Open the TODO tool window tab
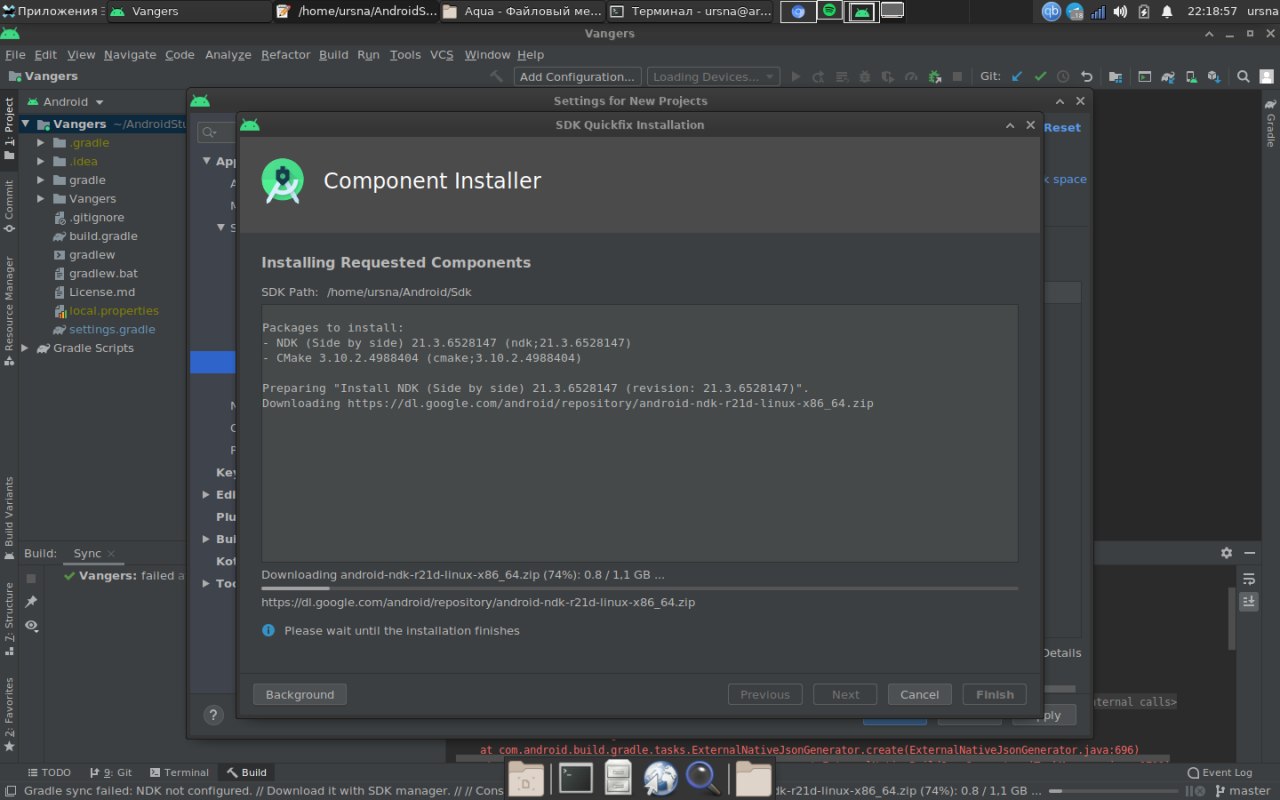 click(x=49, y=772)
